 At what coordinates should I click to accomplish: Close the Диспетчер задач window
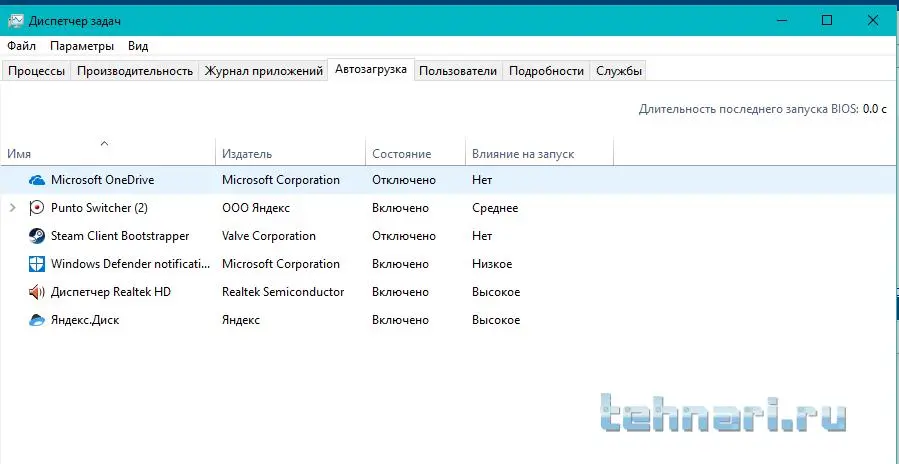[873, 21]
